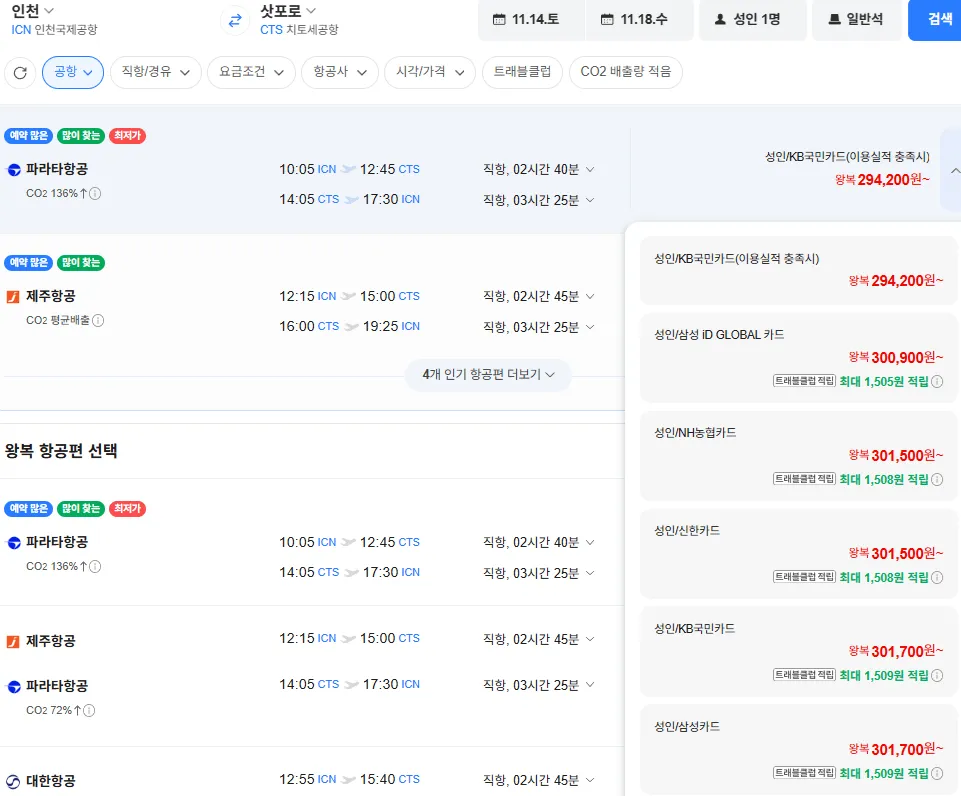Expand 12:55 ICN 대한항공 flight details
The image size is (961, 796).
(x=590, y=780)
